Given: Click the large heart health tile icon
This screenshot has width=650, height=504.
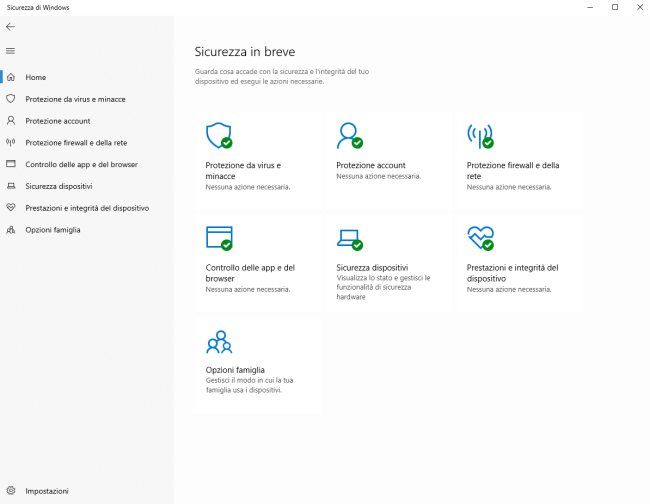Looking at the screenshot, I should (480, 238).
